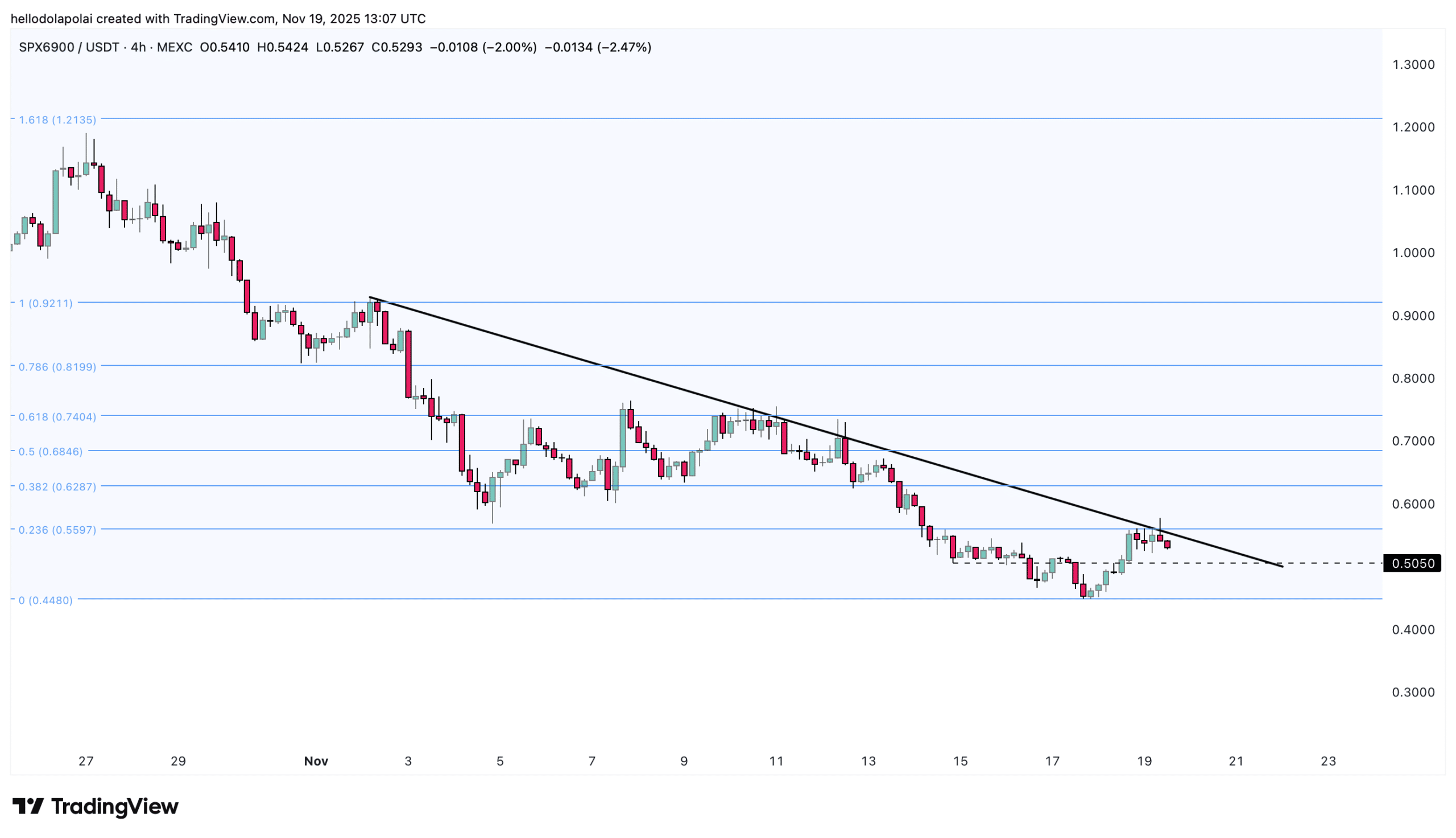Click the 0.3000 price axis label
This screenshot has width=1456, height=838.
pyautogui.click(x=1413, y=692)
